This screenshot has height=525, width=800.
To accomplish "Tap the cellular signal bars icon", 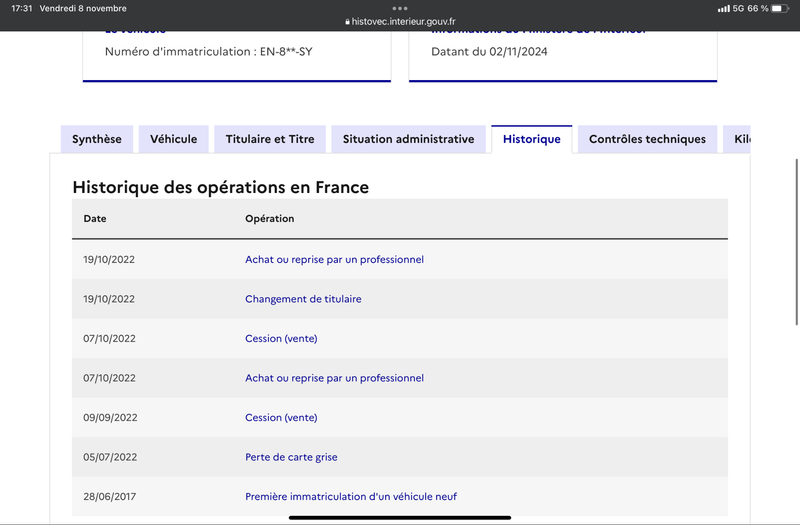I will [723, 9].
